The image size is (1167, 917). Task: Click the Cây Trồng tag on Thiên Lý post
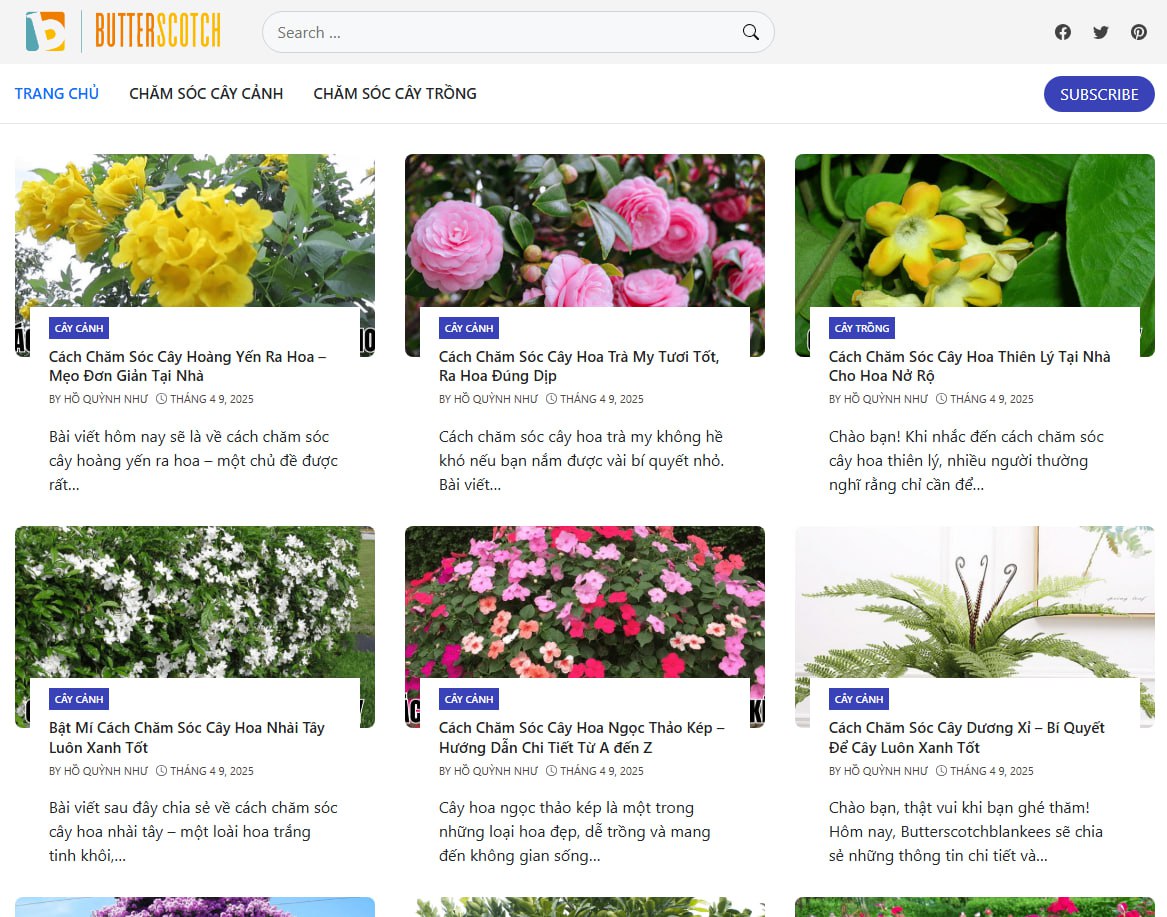(x=861, y=328)
